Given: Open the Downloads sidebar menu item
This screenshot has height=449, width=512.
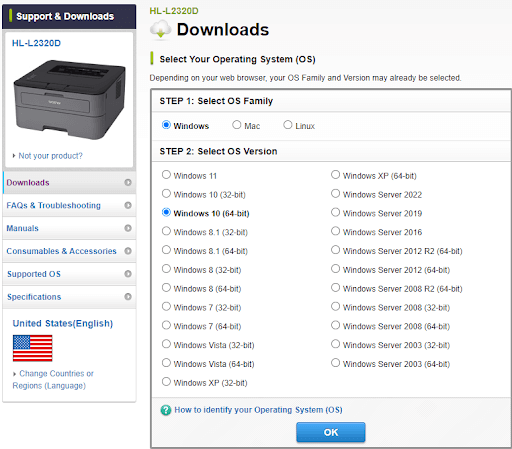Looking at the screenshot, I should point(69,183).
